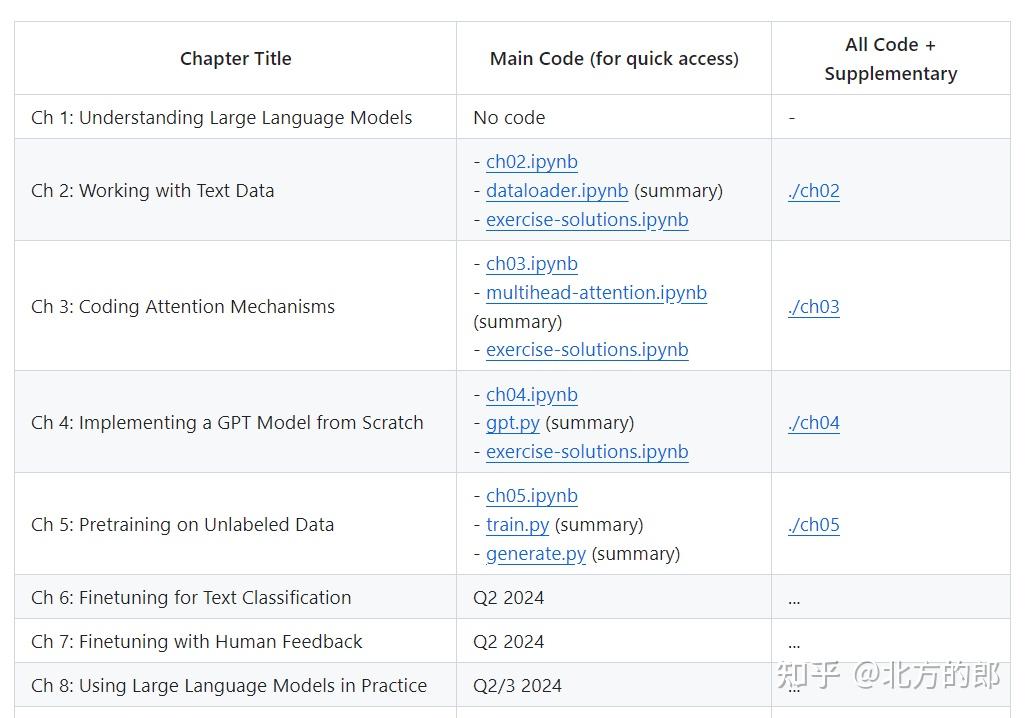The width and height of the screenshot is (1027, 718).
Task: Click the Ch 1: Understanding Large Language Models cell
Action: (x=221, y=118)
